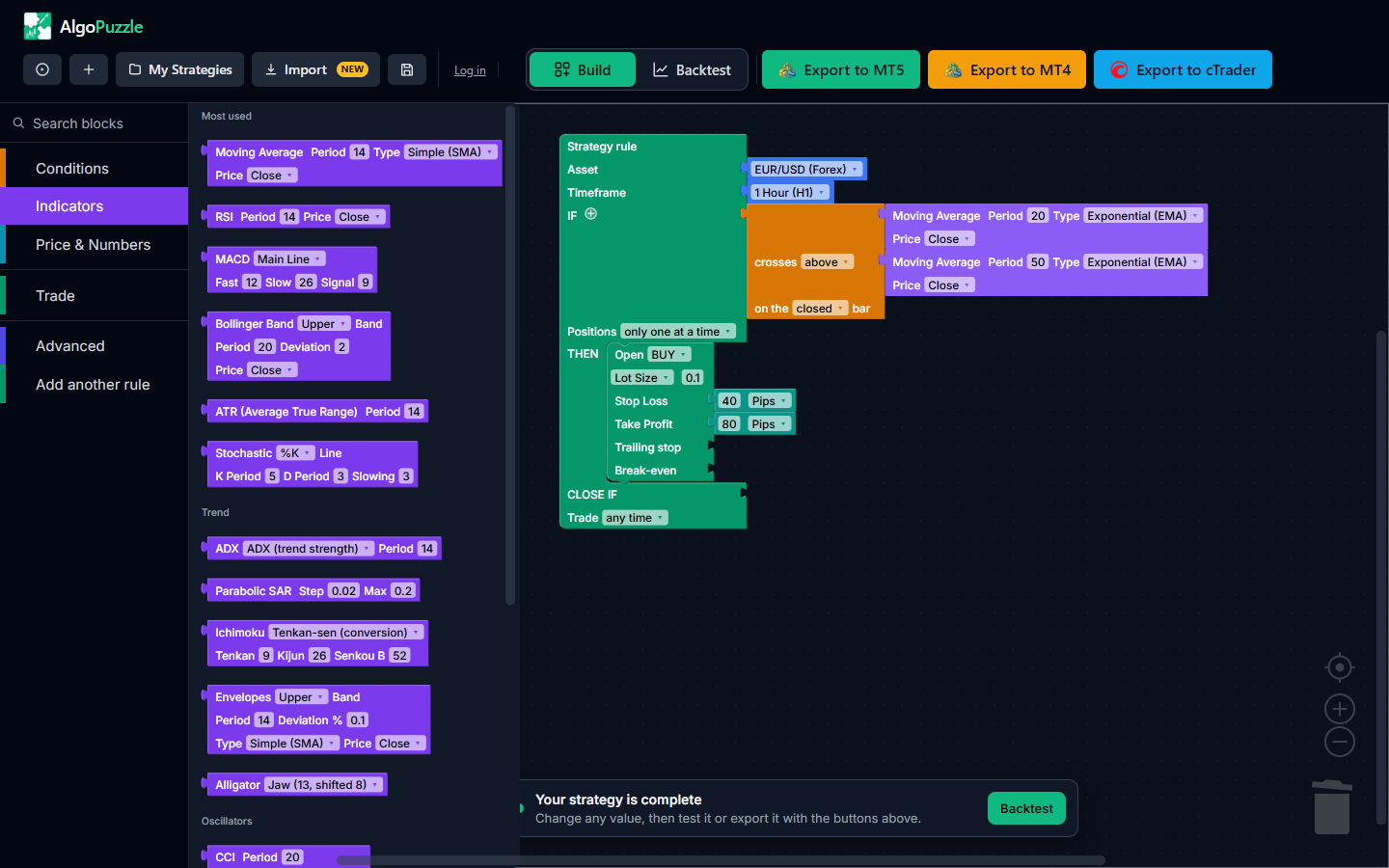Click the Take Profit value 80 field

pos(729,423)
